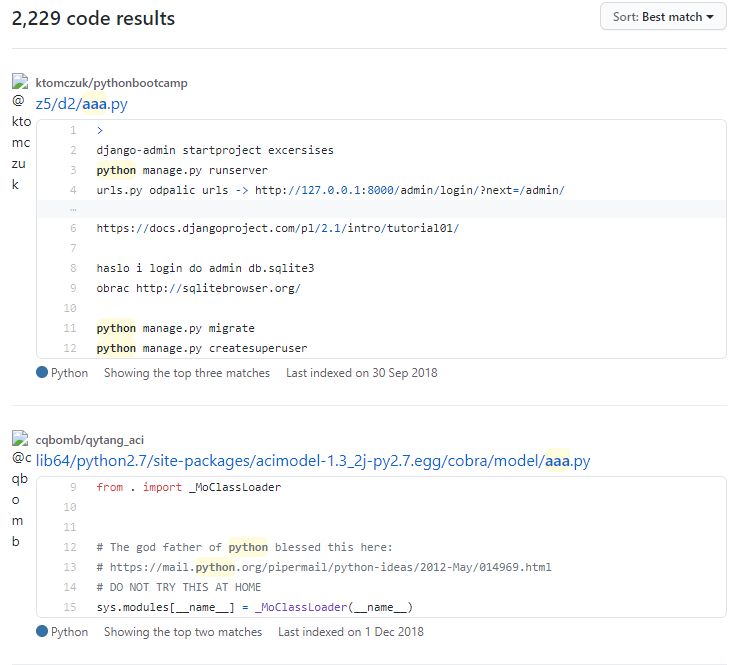
Task: Click Python language label of second result
Action: point(69,632)
